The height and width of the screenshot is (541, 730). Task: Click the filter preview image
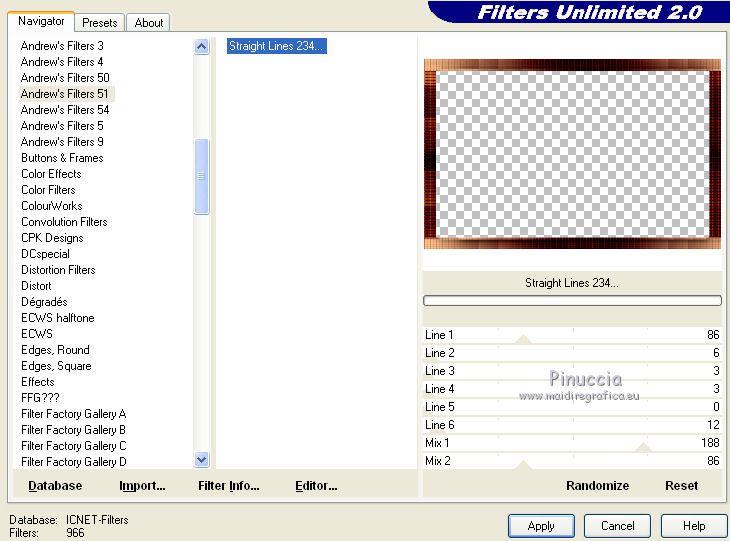pos(572,154)
